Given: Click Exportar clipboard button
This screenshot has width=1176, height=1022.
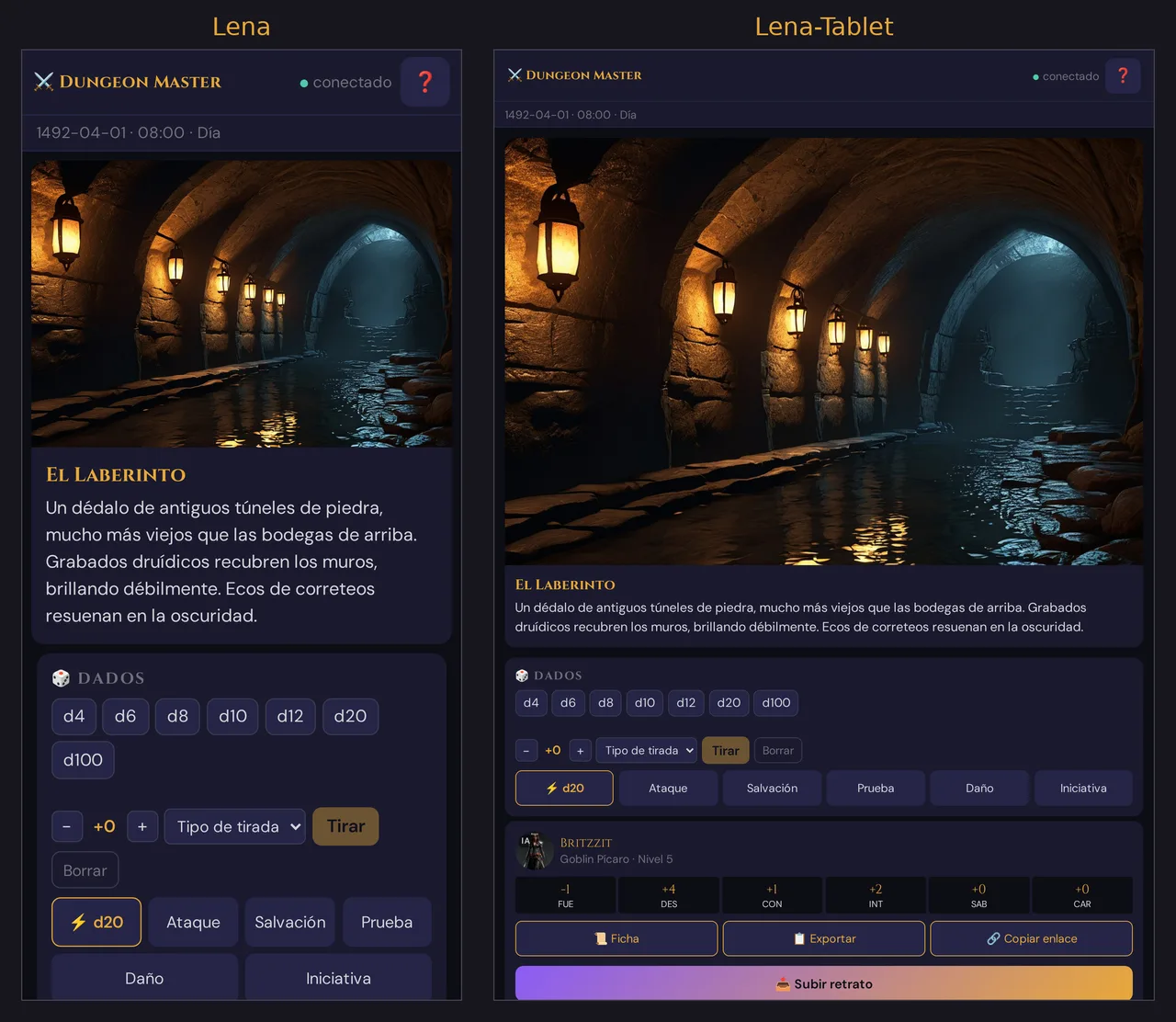Looking at the screenshot, I should (x=824, y=938).
